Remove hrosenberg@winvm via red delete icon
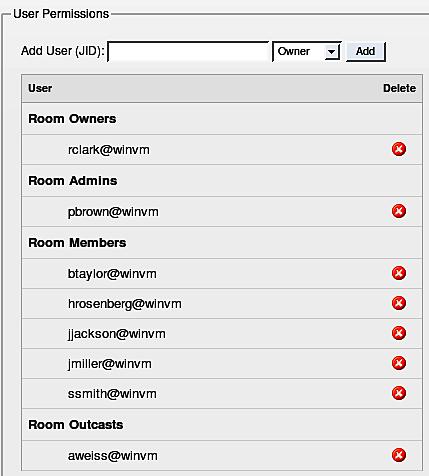This screenshot has height=476, width=429. click(x=399, y=303)
